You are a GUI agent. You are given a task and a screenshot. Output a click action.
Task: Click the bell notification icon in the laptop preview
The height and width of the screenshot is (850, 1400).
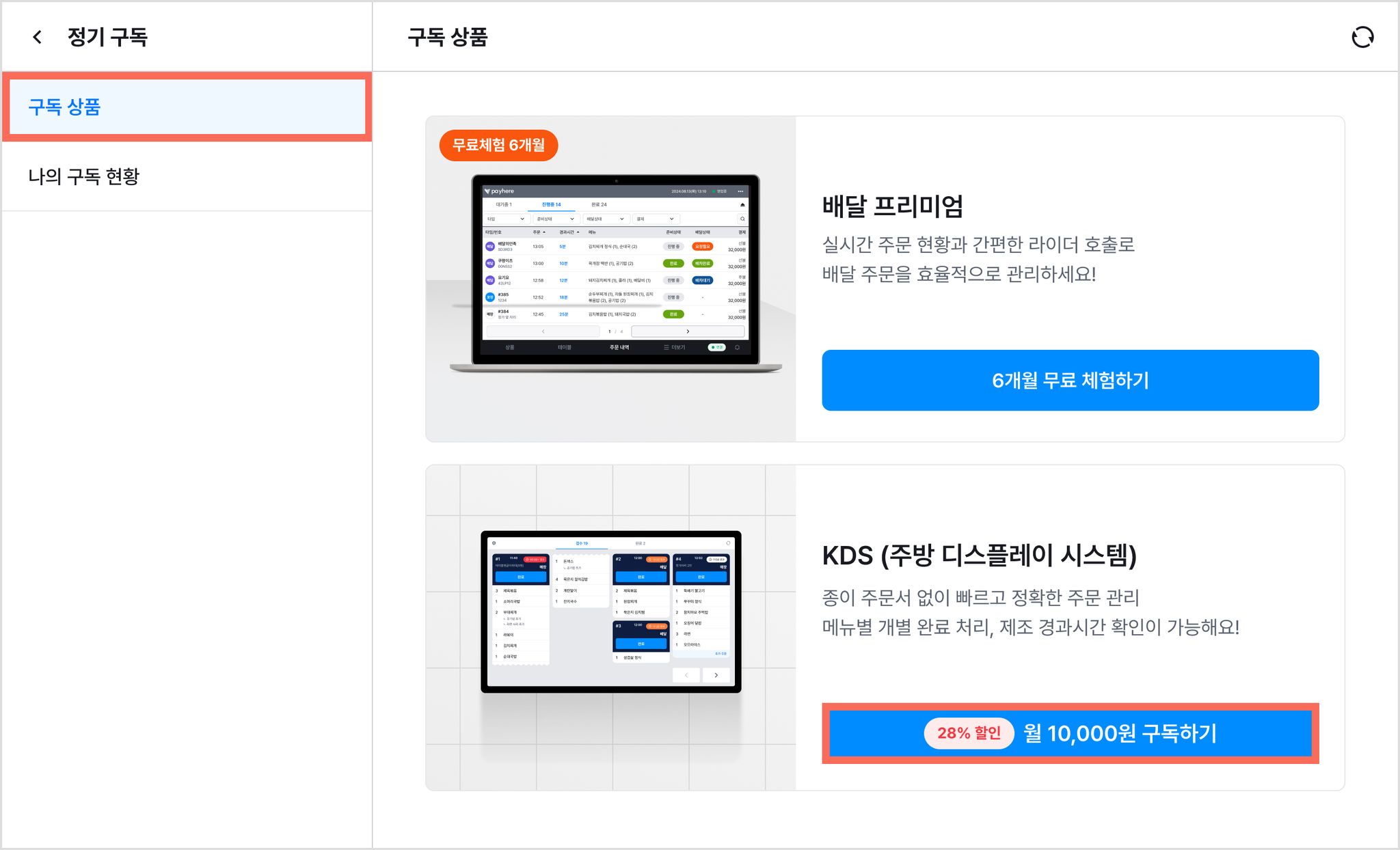(x=737, y=347)
